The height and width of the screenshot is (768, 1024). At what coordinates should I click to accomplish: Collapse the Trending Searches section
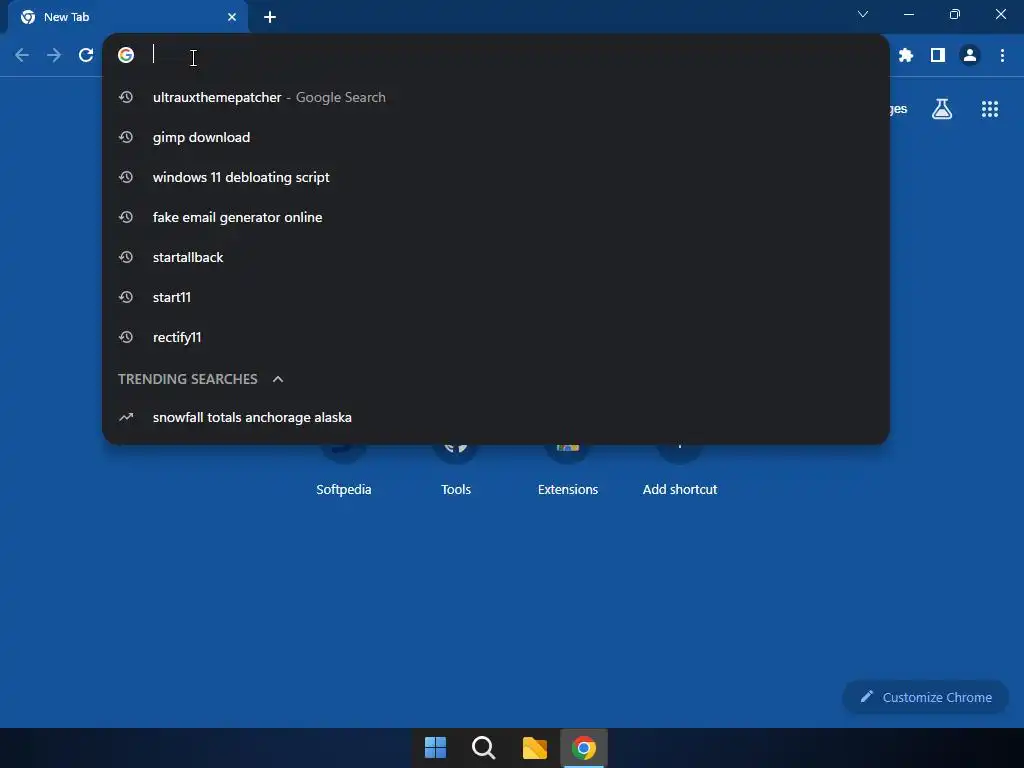point(278,379)
